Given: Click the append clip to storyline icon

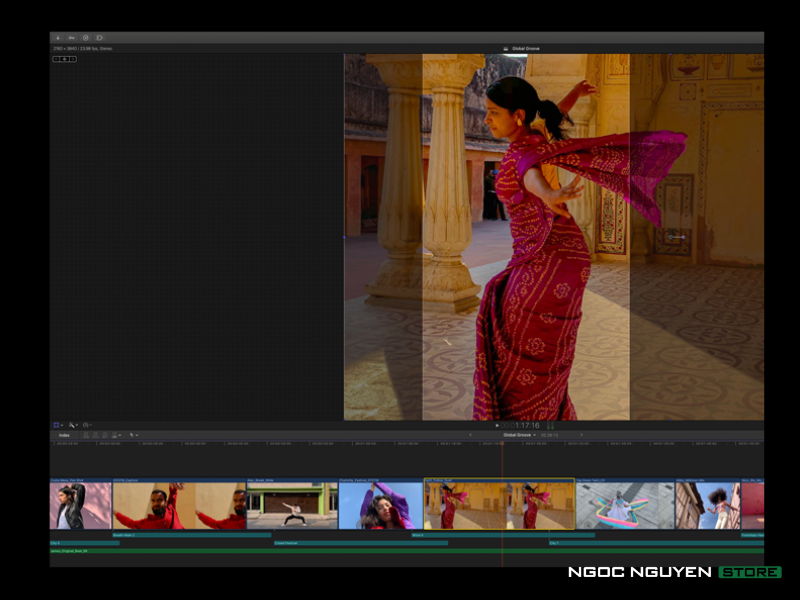Looking at the screenshot, I should pyautogui.click(x=105, y=435).
